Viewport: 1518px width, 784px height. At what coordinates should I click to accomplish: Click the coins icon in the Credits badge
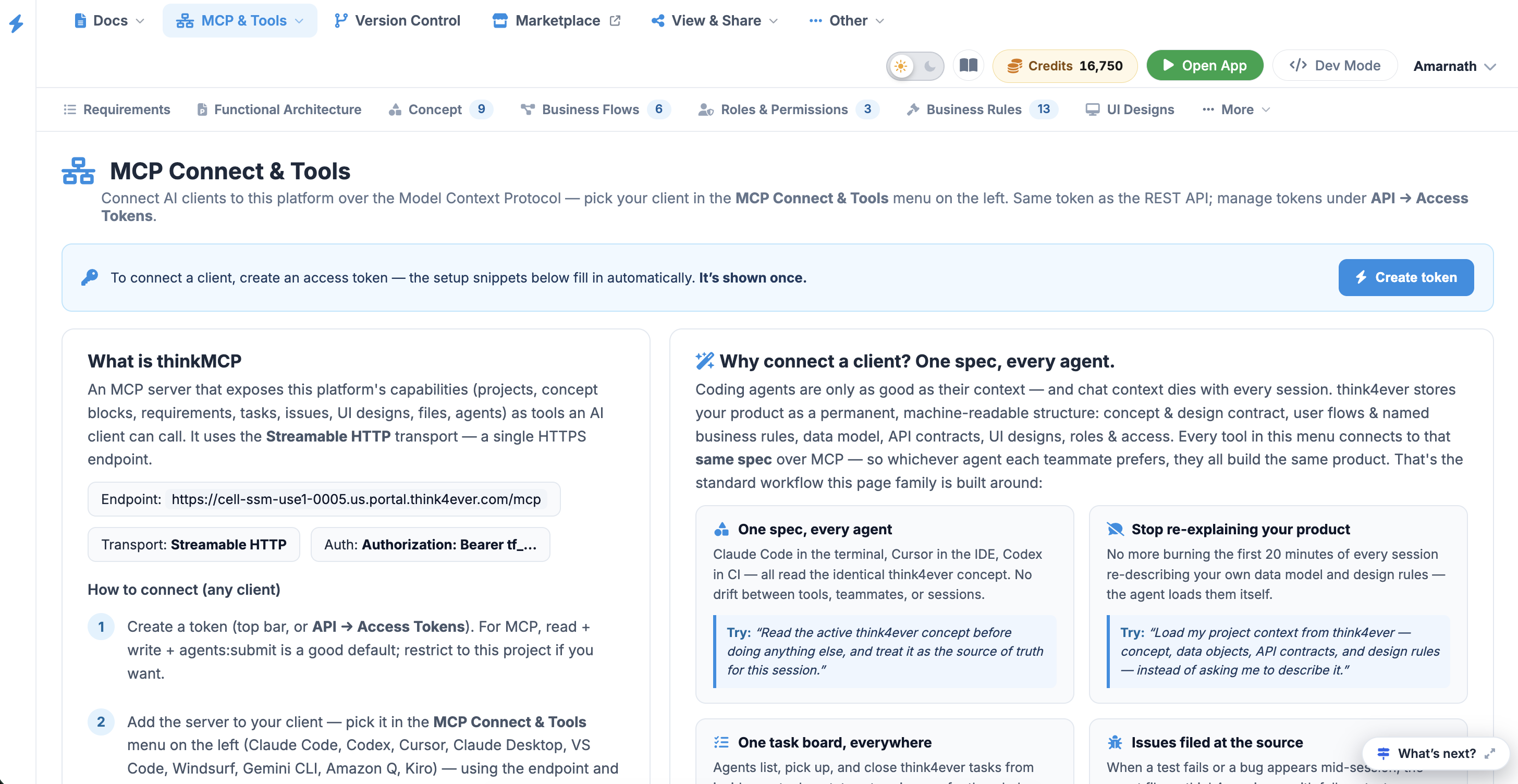(x=1014, y=66)
